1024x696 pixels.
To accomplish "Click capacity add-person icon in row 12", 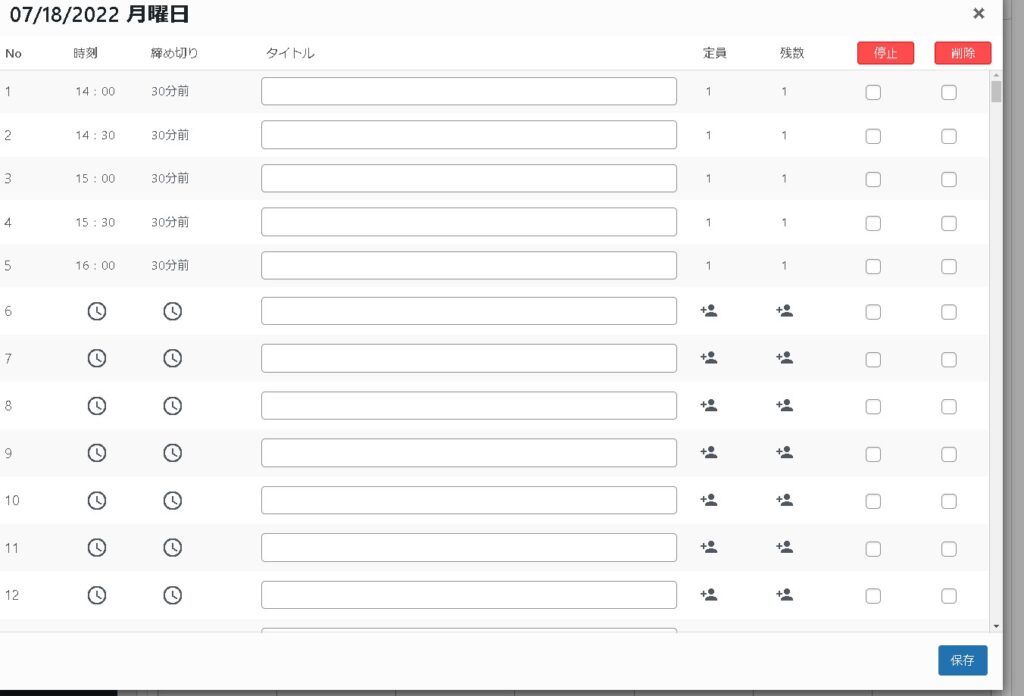I will (x=709, y=594).
